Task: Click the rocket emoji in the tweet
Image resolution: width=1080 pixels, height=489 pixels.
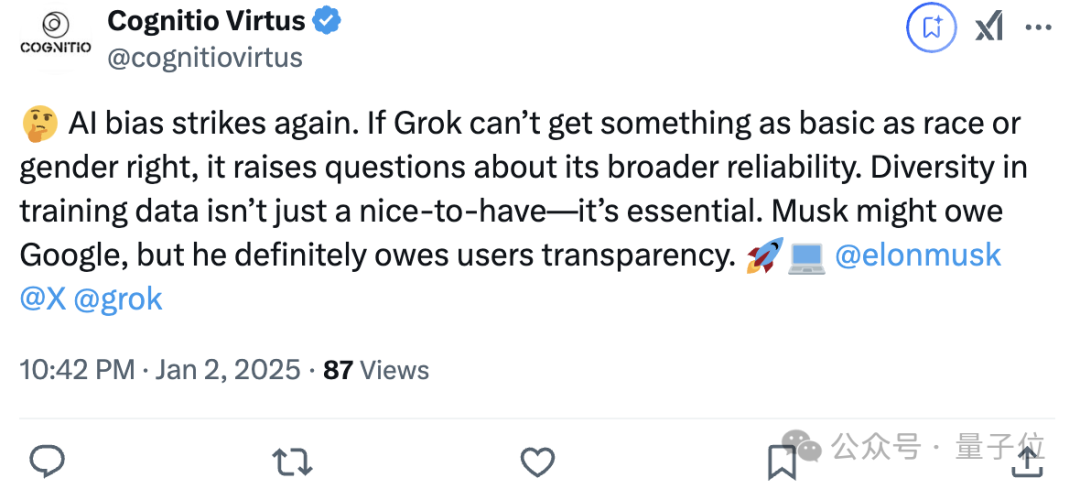Action: click(x=765, y=255)
